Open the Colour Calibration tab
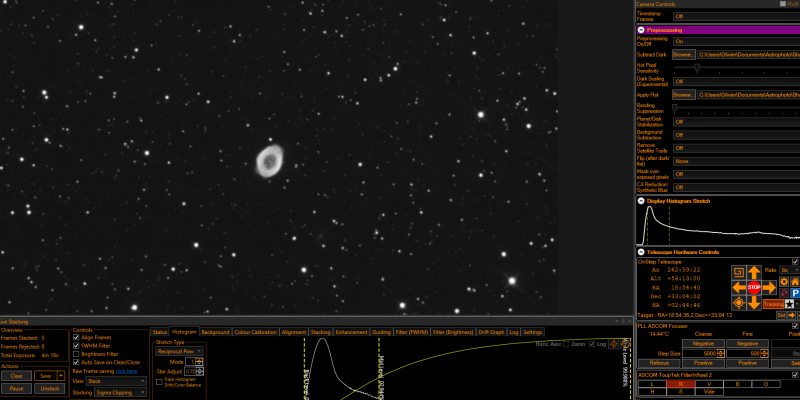This screenshot has width=800, height=400. [x=256, y=332]
